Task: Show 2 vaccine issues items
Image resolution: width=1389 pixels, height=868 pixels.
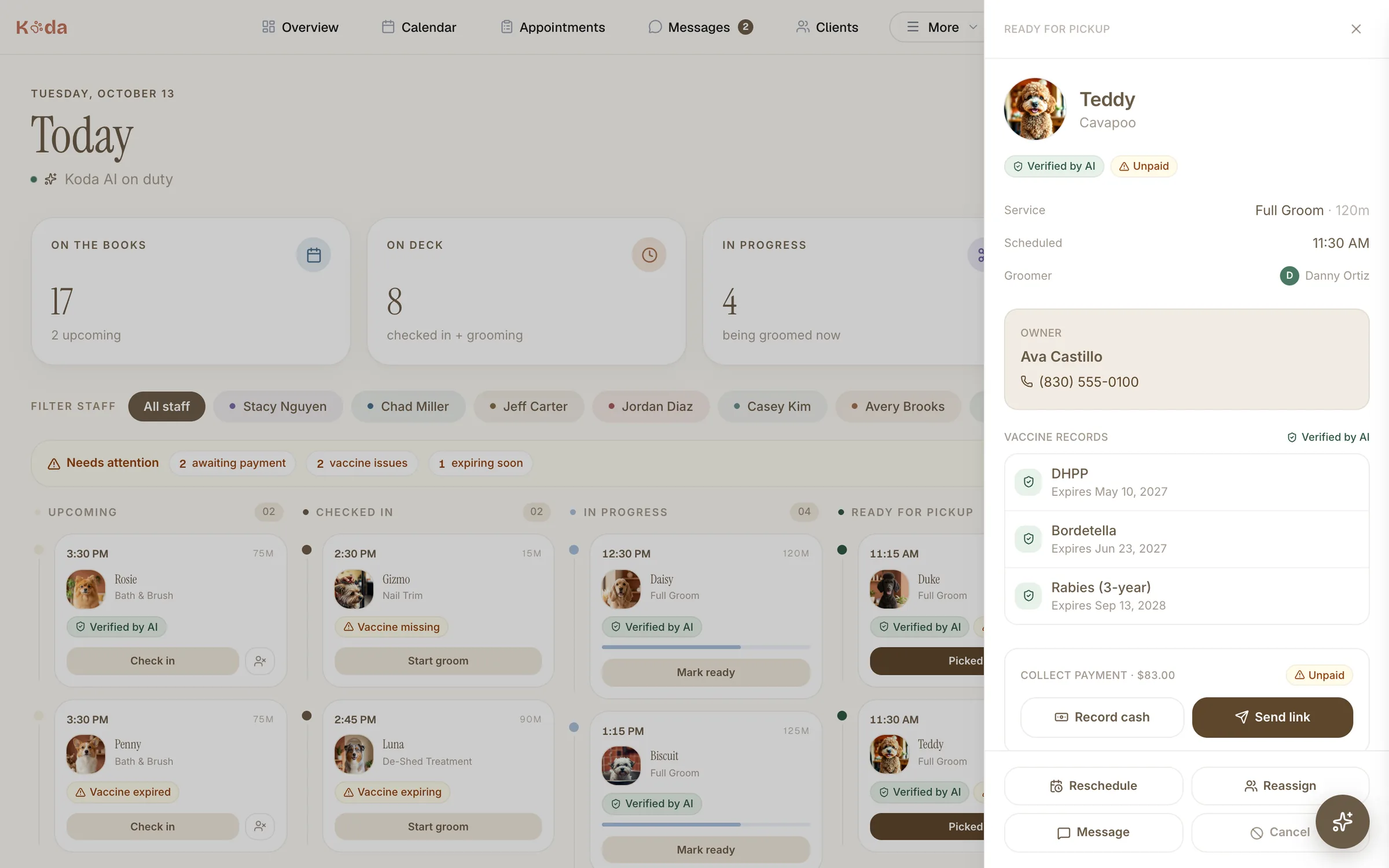Action: [x=362, y=463]
